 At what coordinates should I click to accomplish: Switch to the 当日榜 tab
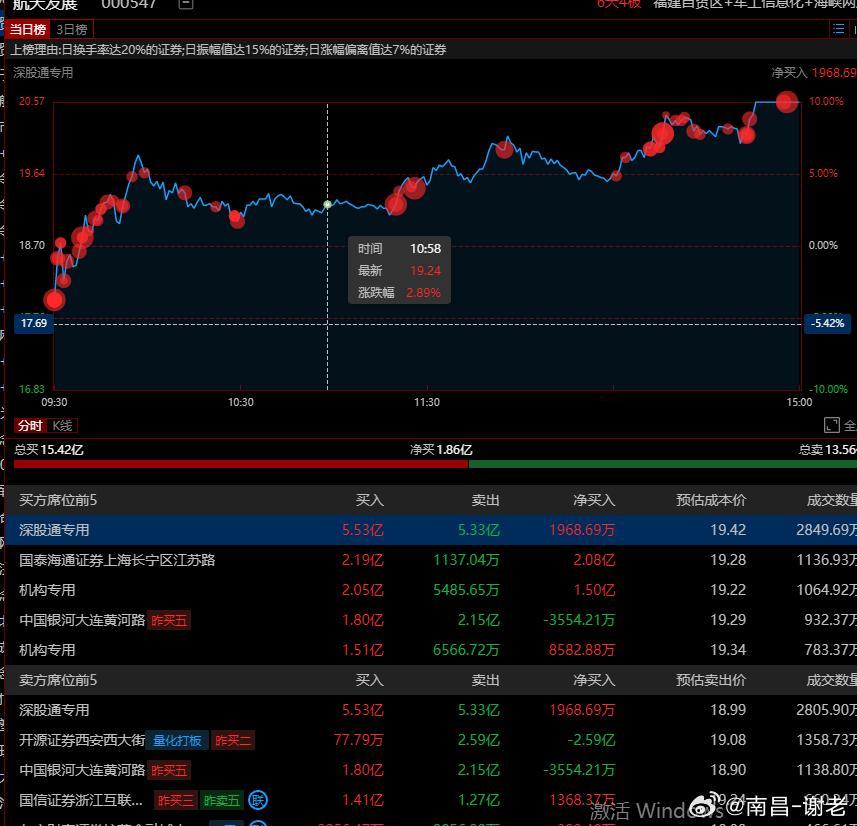(x=27, y=29)
